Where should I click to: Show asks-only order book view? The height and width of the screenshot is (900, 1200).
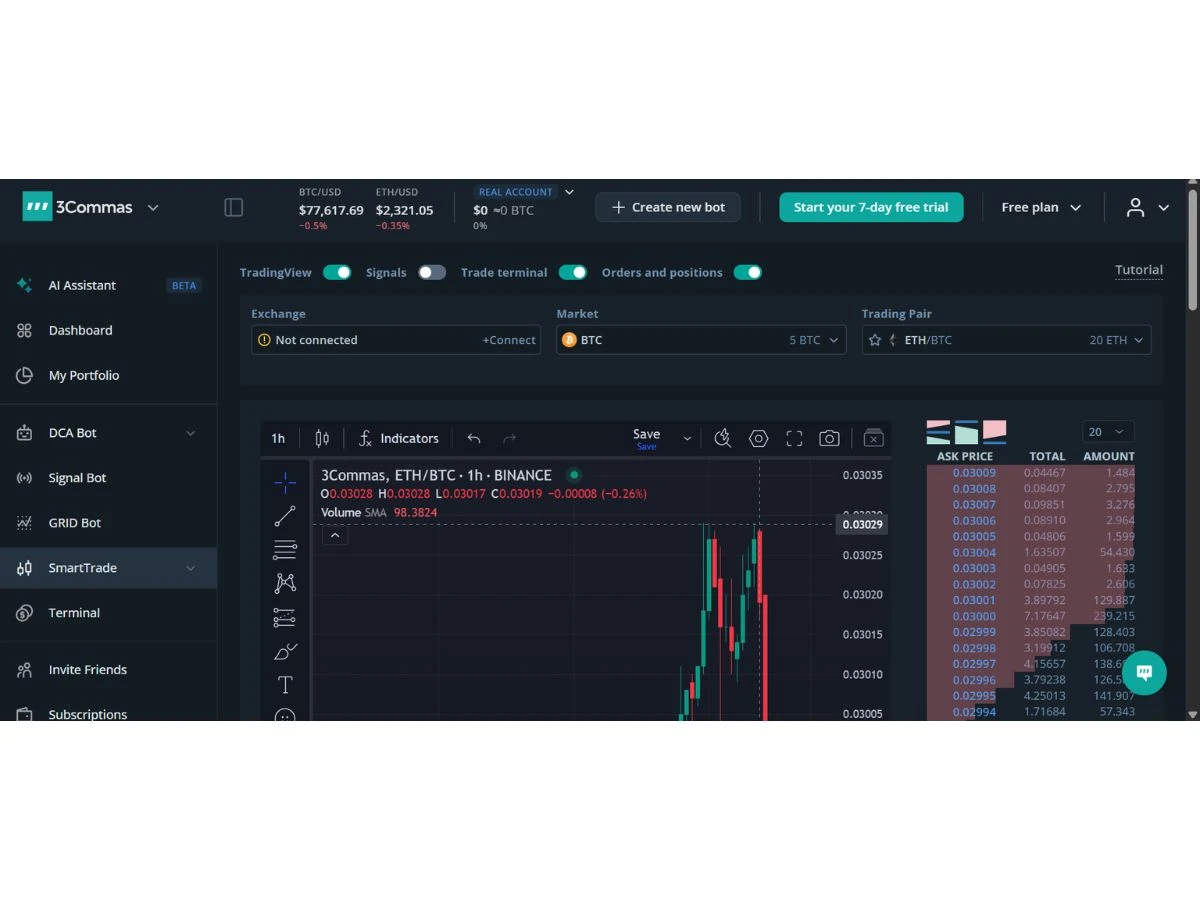click(x=994, y=432)
